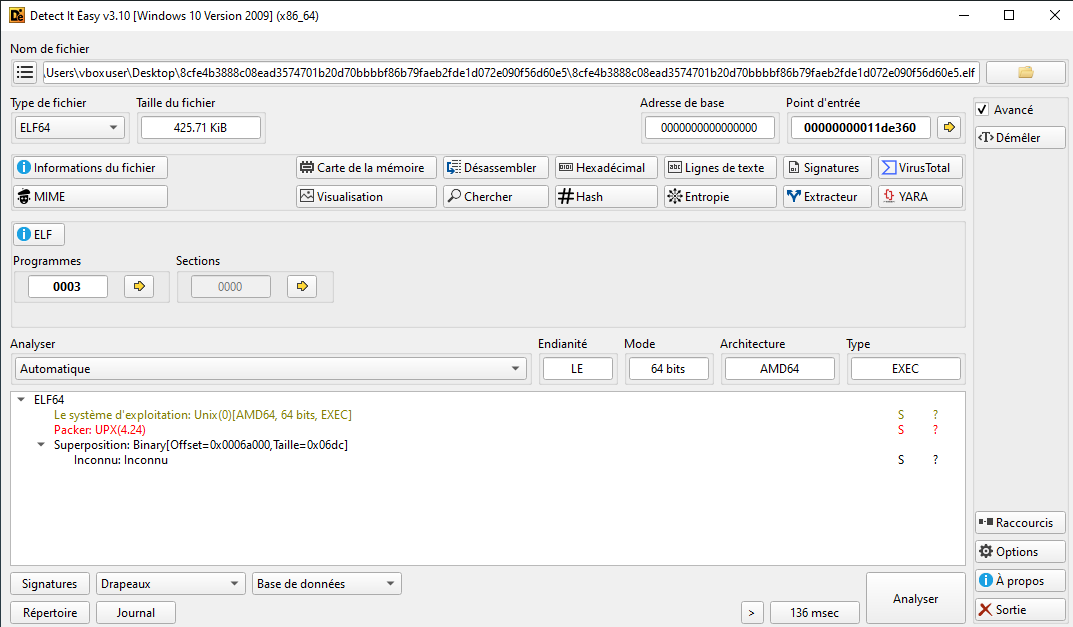
Task: Open Informations du fichier
Action: coord(90,168)
